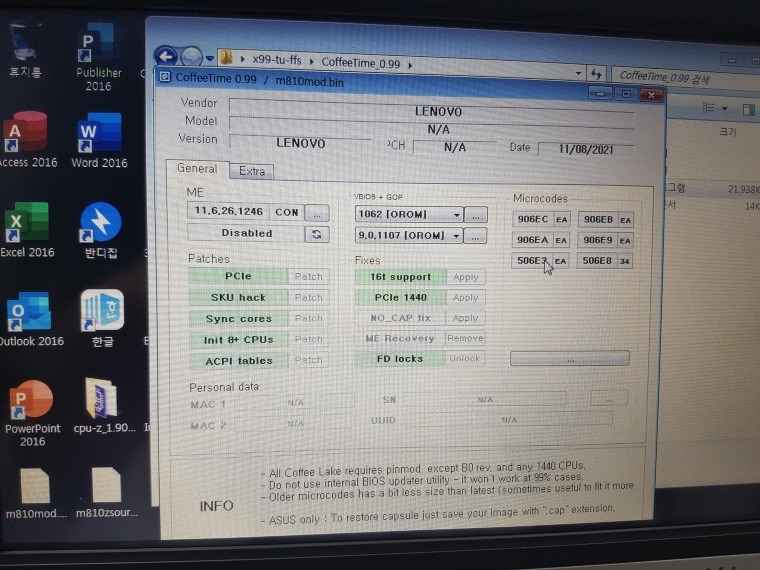Switch to the Extra tab
This screenshot has width=760, height=570.
point(252,171)
